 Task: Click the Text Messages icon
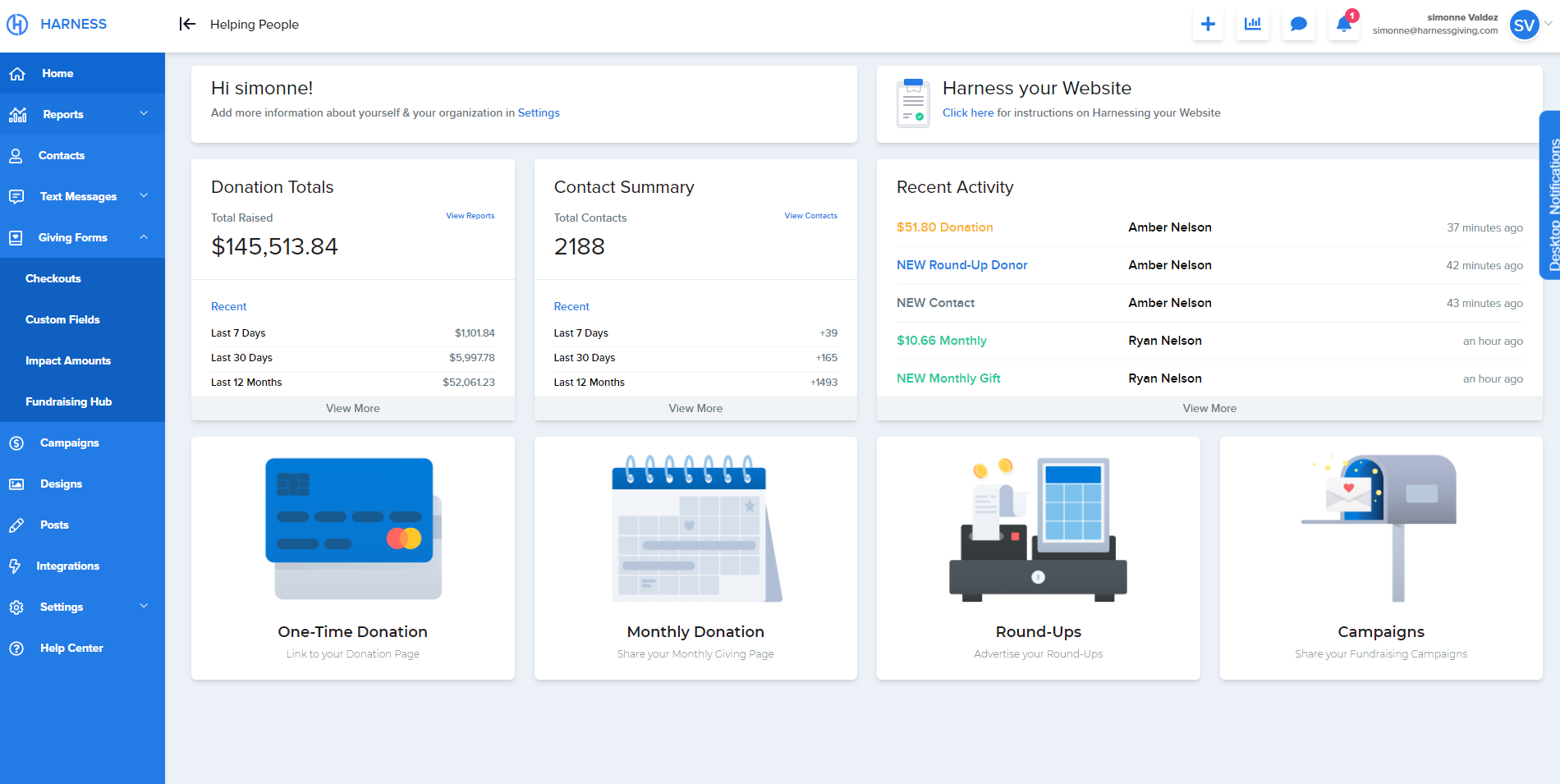pyautogui.click(x=17, y=196)
